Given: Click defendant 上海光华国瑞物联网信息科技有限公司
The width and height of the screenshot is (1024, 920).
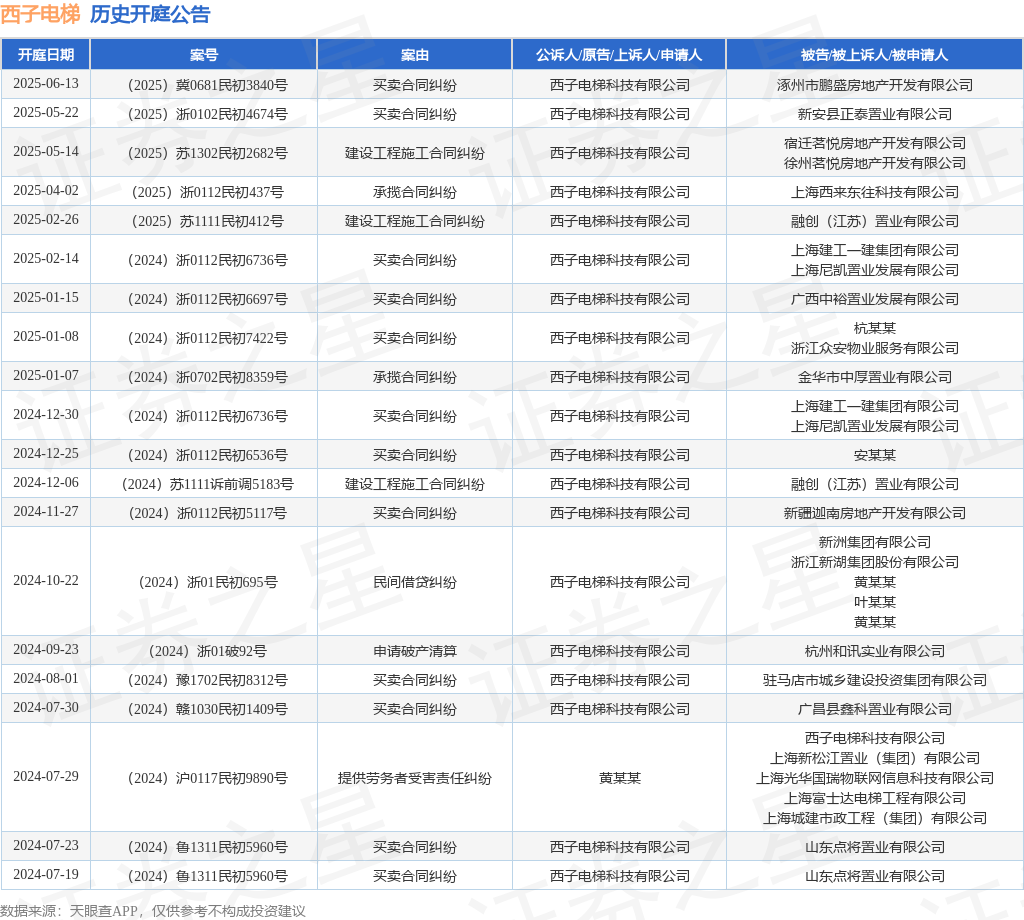Looking at the screenshot, I should coord(874,778).
